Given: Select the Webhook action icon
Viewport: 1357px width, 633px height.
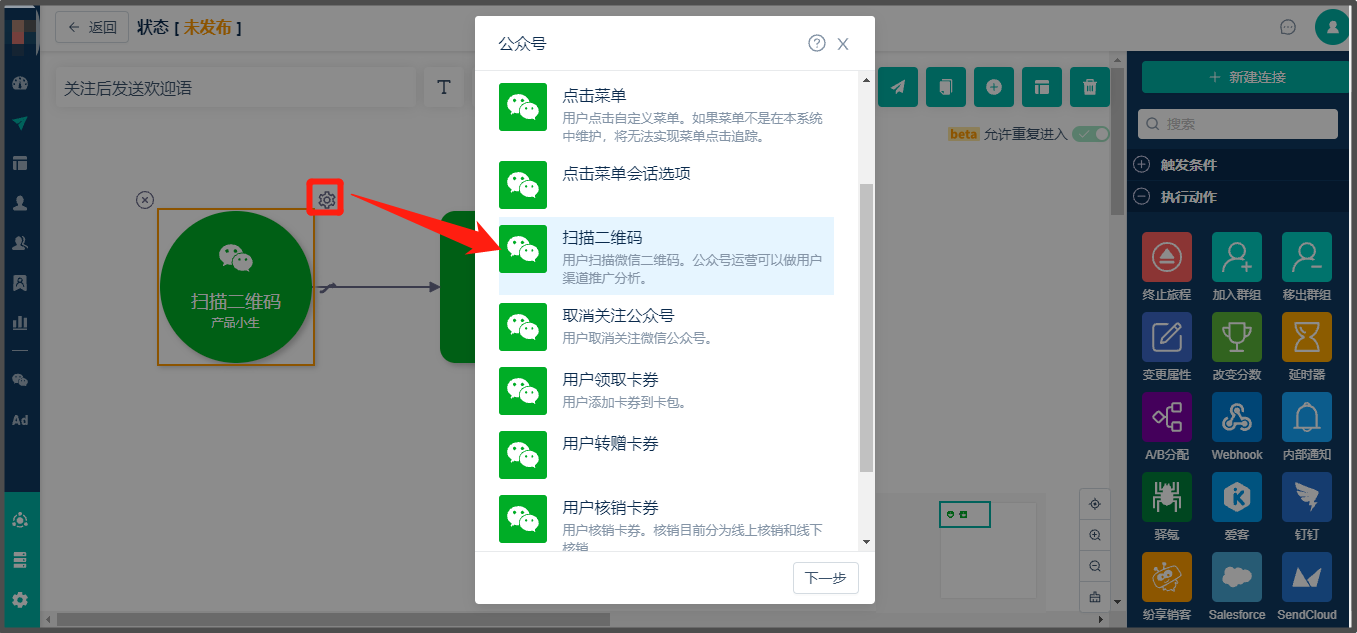Looking at the screenshot, I should coord(1237,417).
